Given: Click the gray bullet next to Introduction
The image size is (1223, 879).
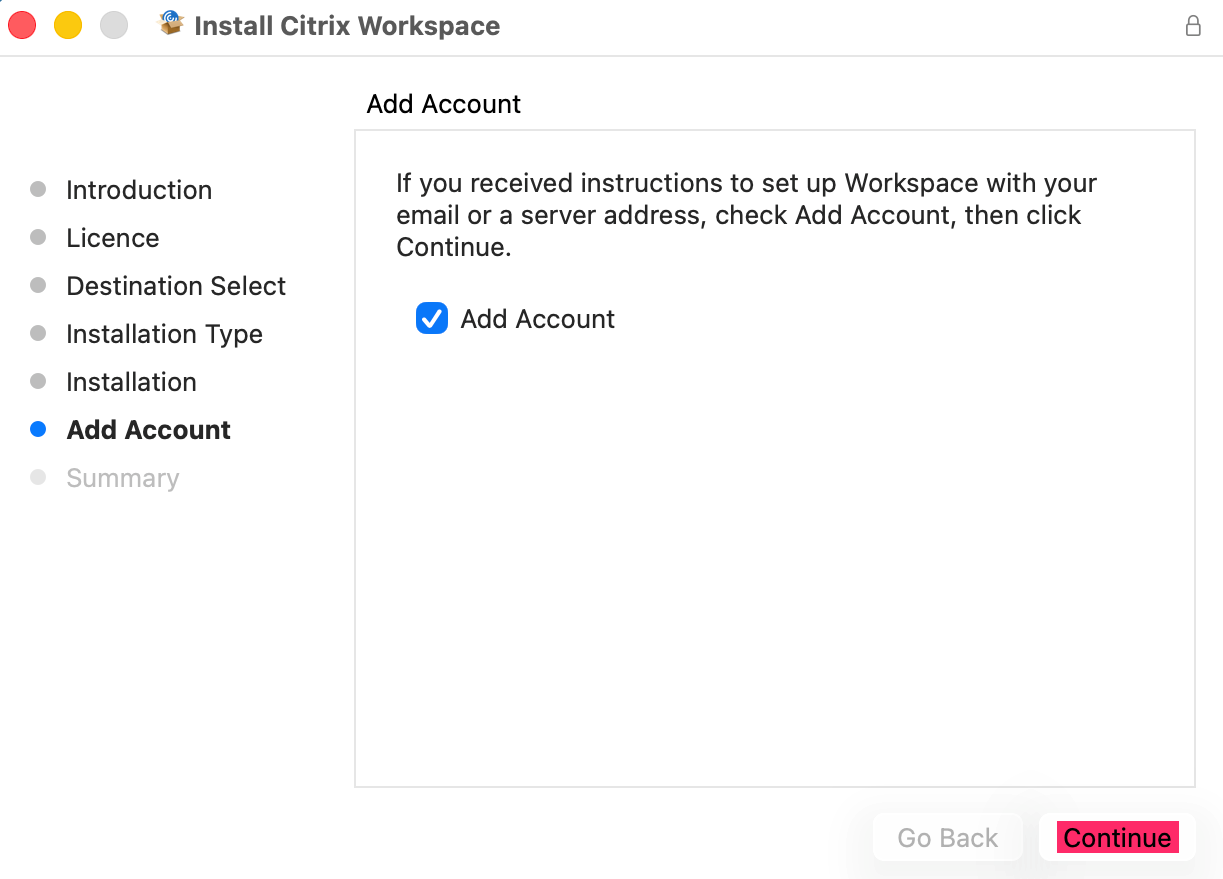Looking at the screenshot, I should click(x=38, y=189).
